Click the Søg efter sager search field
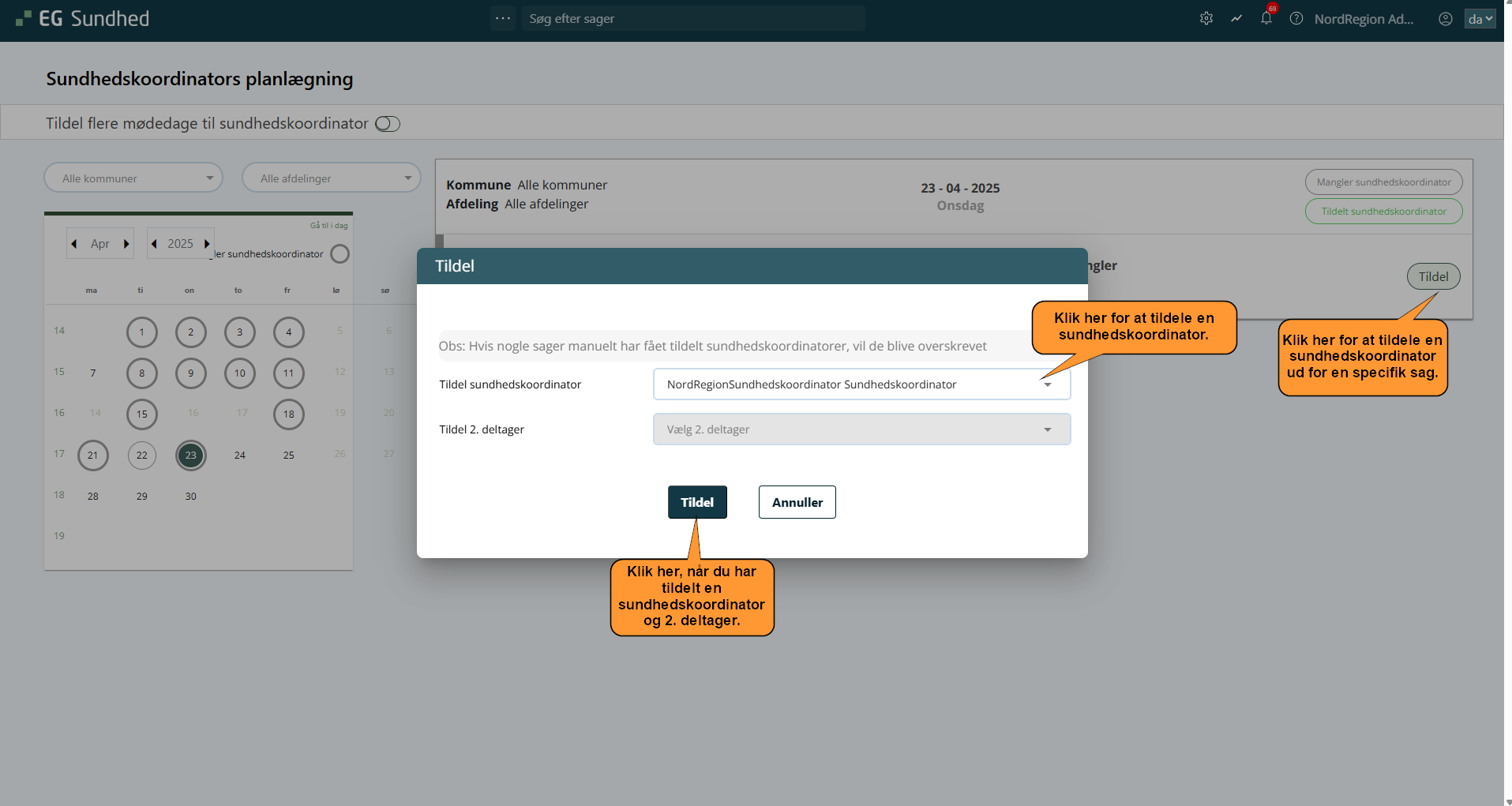 coord(692,18)
